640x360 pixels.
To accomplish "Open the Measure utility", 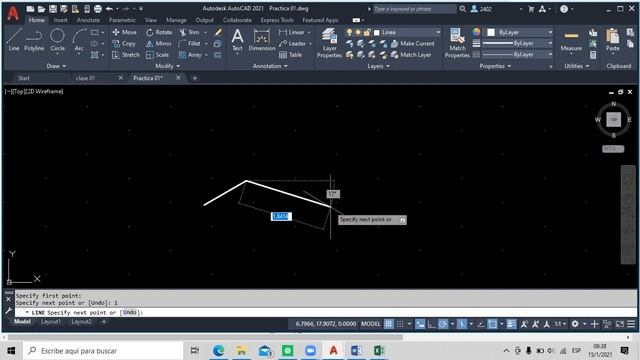I will point(571,41).
